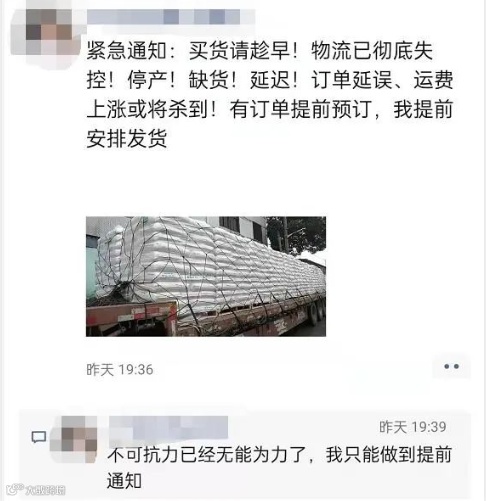This screenshot has height=501, width=486.
Task: Select the line starting with 紧急通知
Action: point(260,51)
